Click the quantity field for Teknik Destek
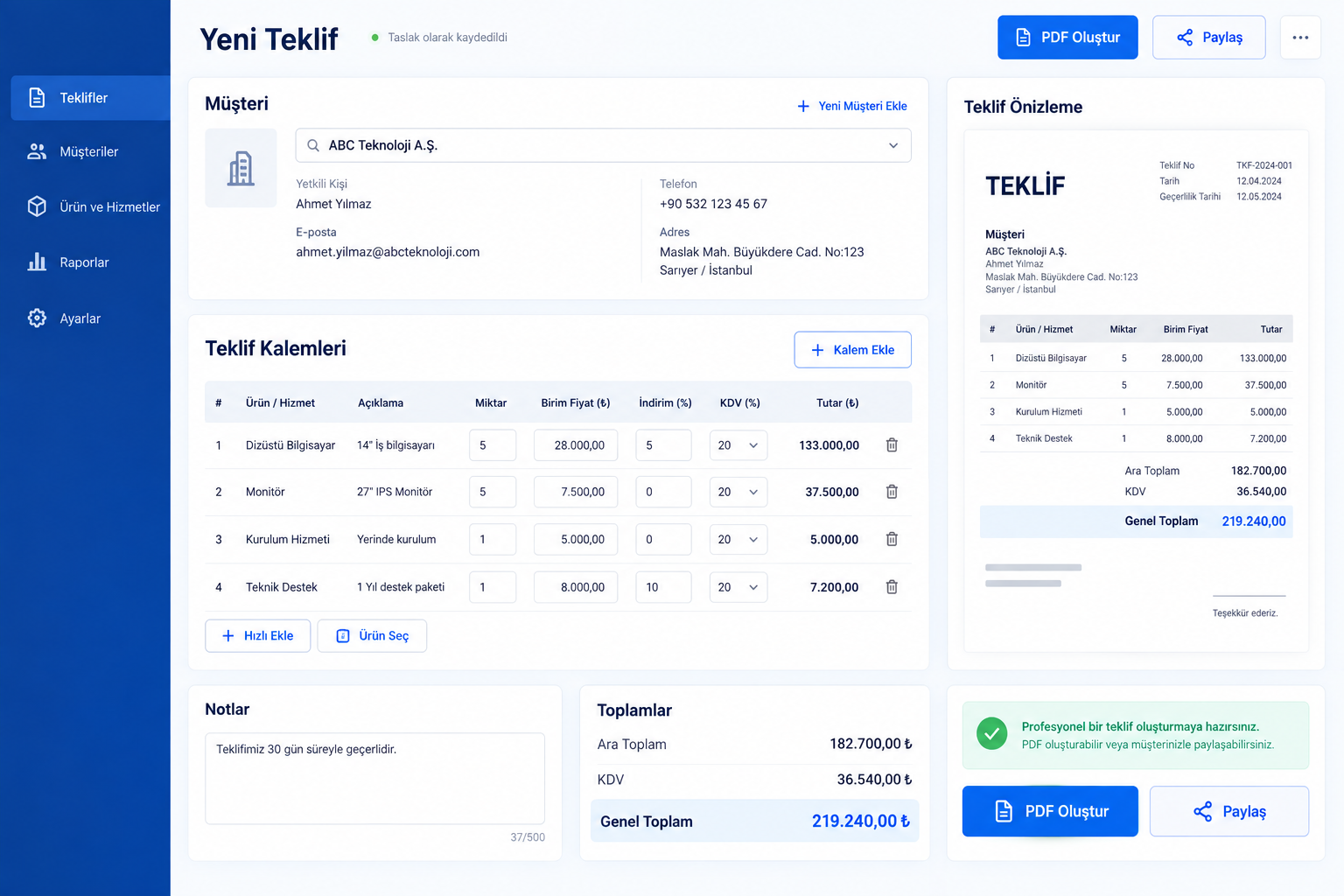This screenshot has height=896, width=1344. point(493,587)
